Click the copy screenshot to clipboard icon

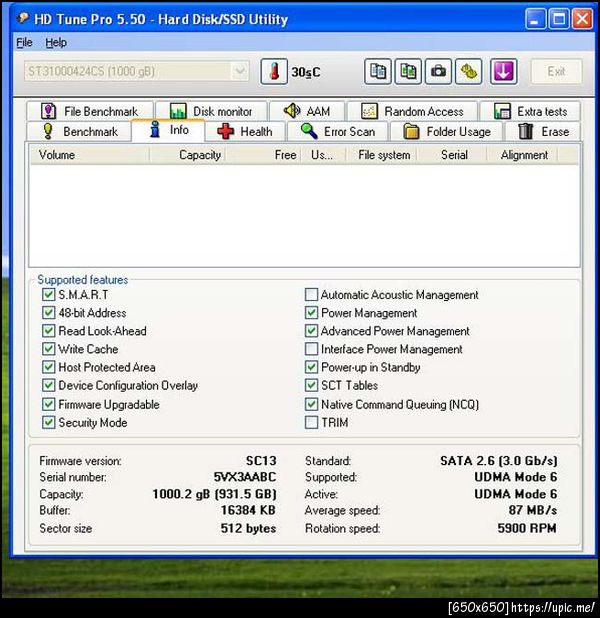[408, 71]
